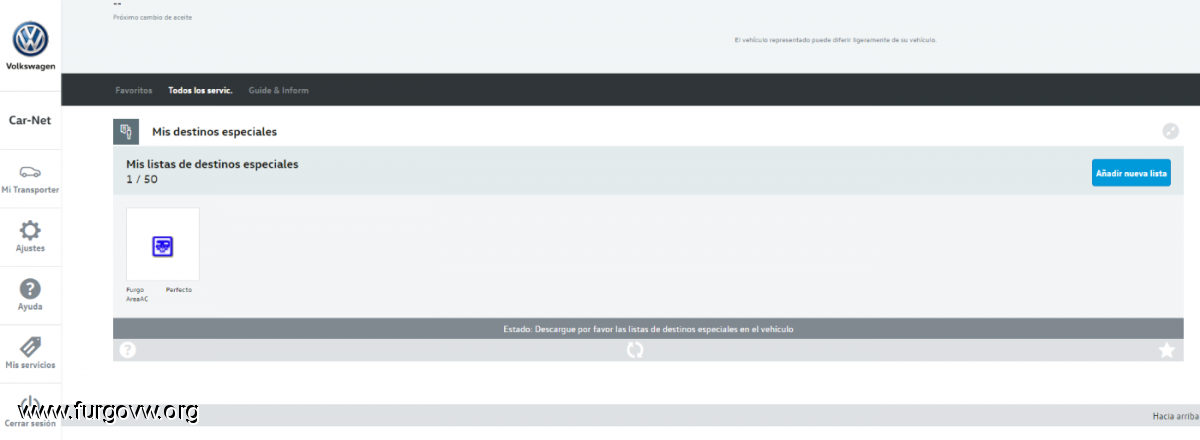
Task: Open Ajustes gear settings icon
Action: pos(30,230)
